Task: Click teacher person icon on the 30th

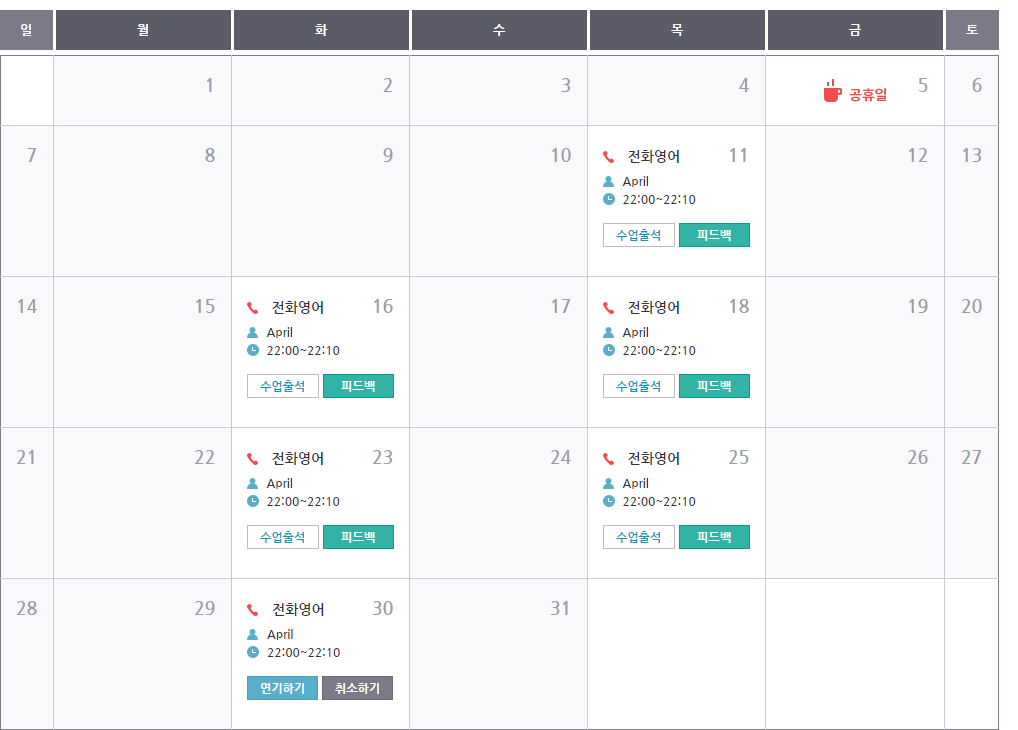Action: 252,634
